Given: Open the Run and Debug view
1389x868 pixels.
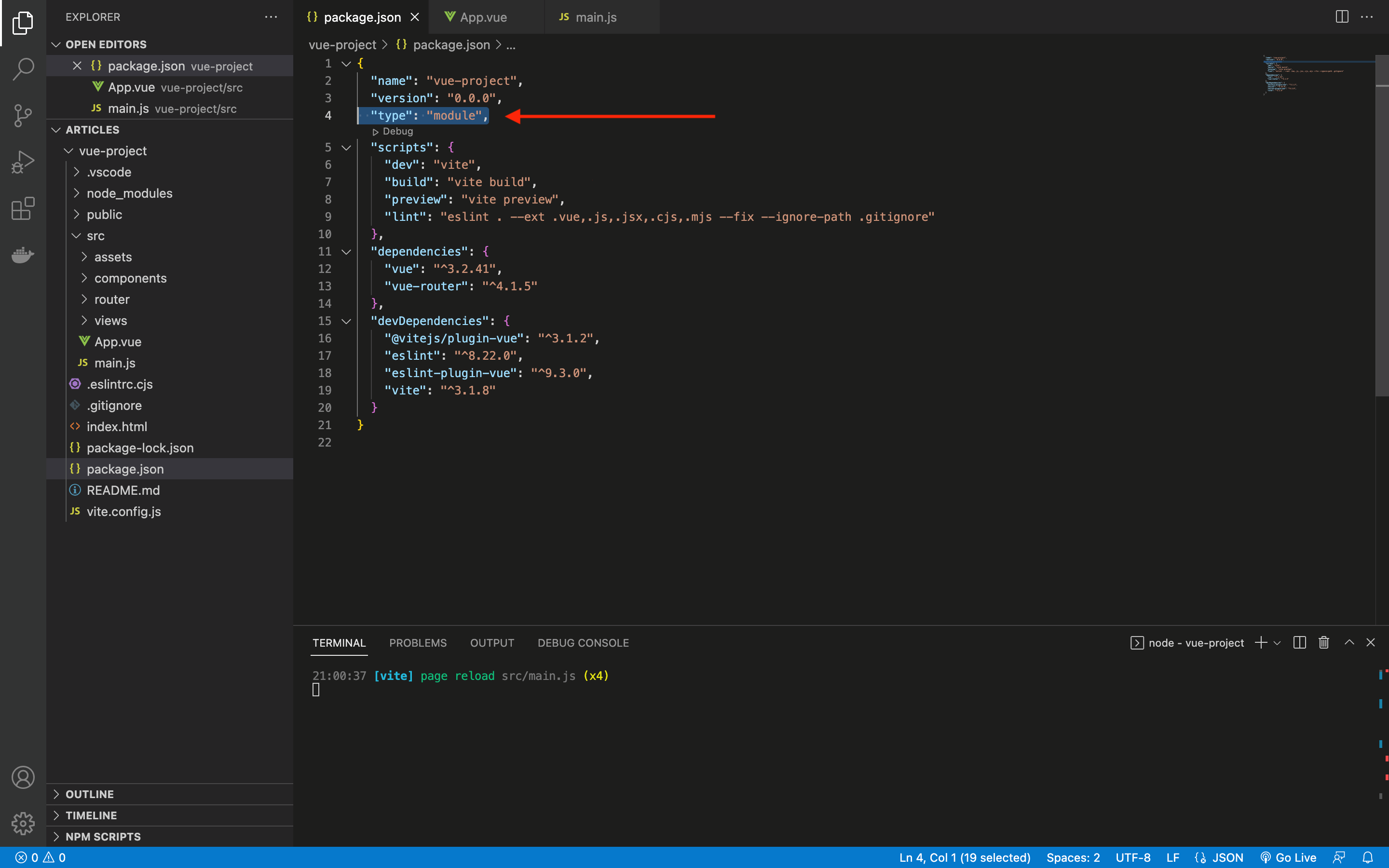Looking at the screenshot, I should [x=23, y=162].
